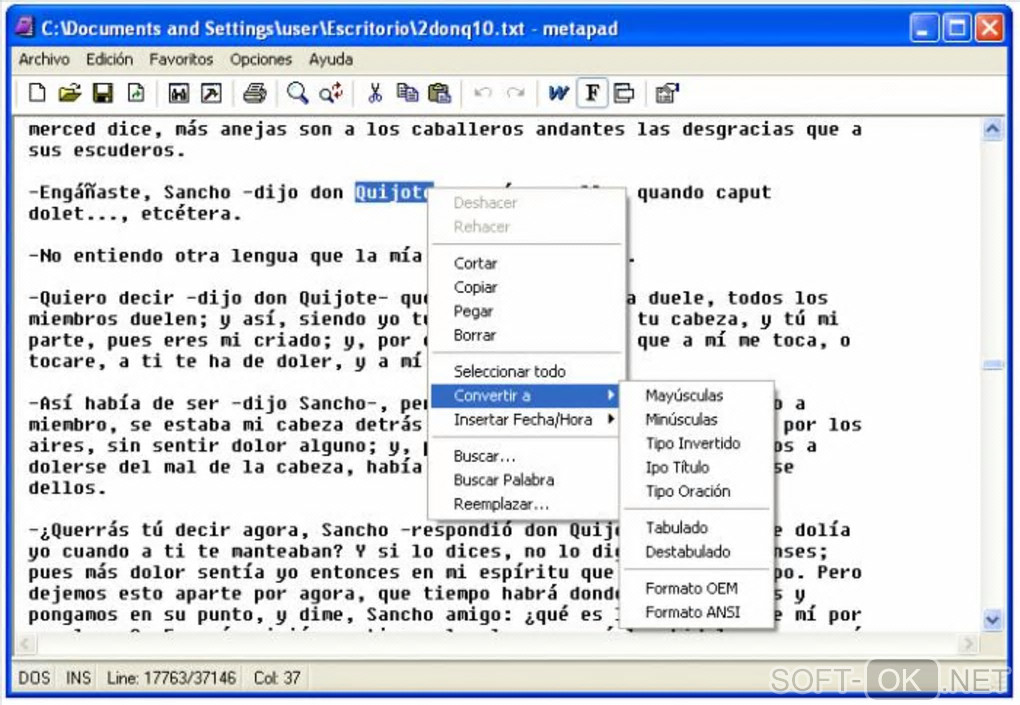Convert to Formato OEM
The image size is (1020, 705).
697,588
